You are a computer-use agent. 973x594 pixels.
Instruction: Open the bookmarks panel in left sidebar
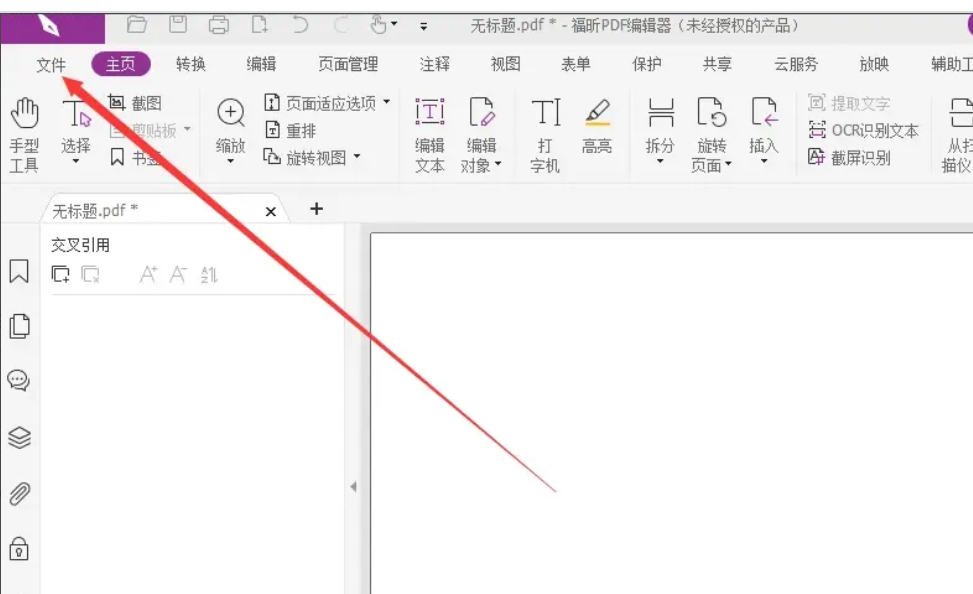tap(19, 271)
